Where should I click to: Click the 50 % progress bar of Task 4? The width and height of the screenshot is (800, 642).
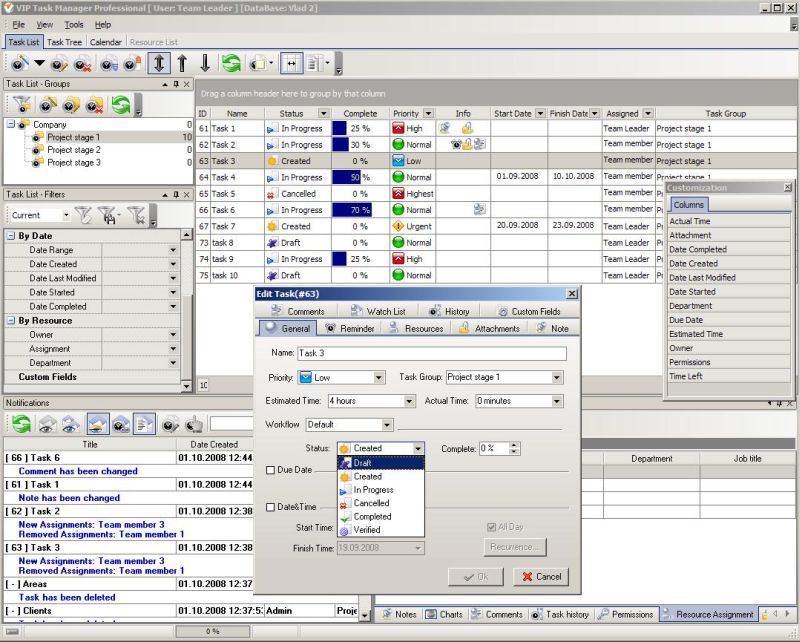[x=346, y=178]
